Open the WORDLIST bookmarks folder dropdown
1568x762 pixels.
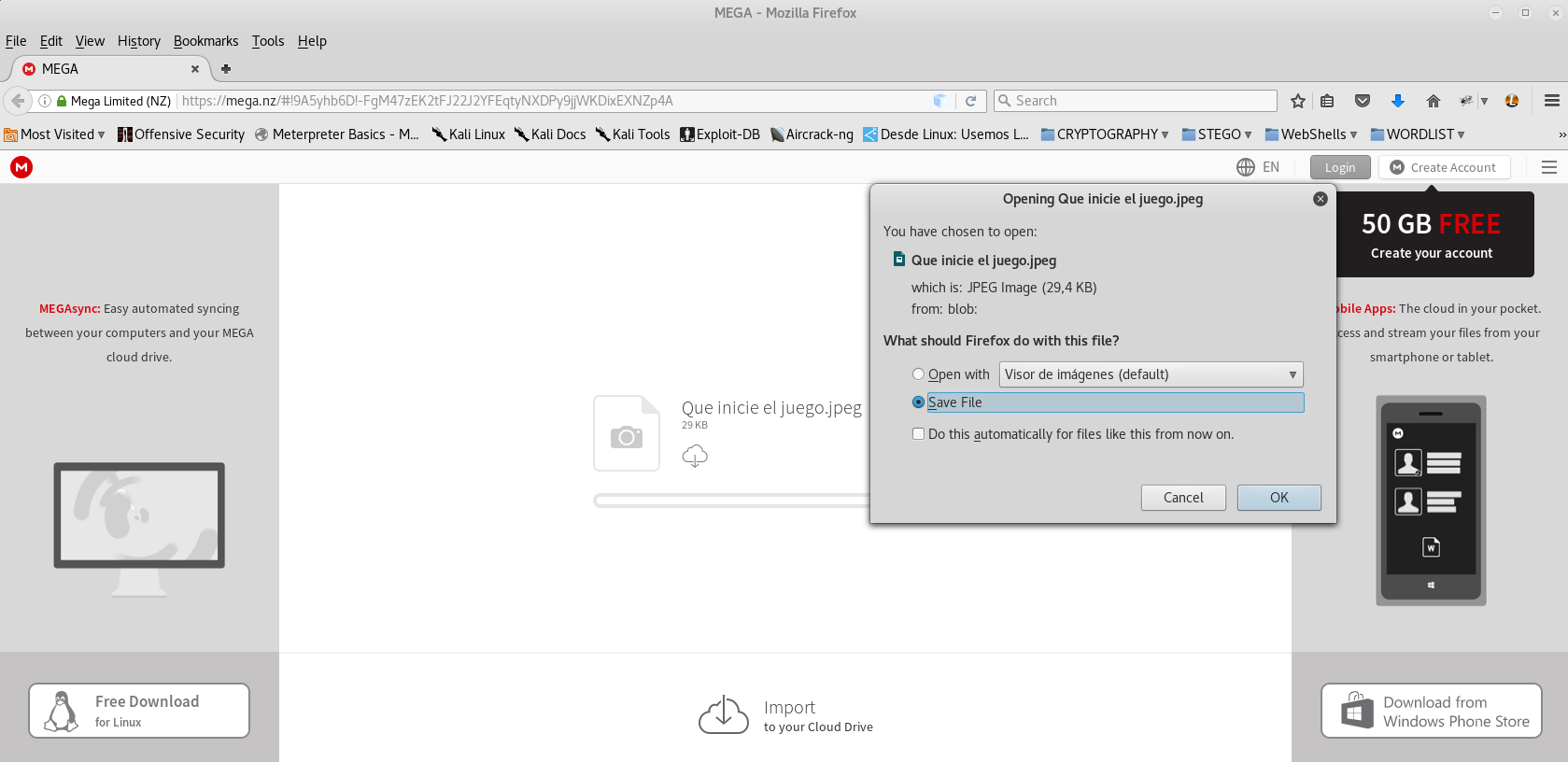coord(1418,134)
